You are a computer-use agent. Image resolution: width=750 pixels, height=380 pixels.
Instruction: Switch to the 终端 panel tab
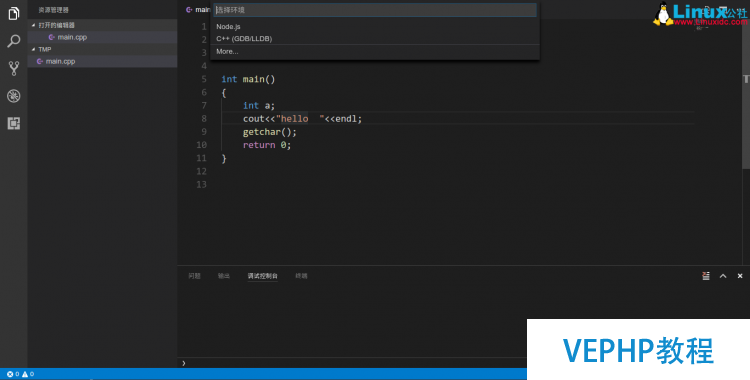pos(301,276)
